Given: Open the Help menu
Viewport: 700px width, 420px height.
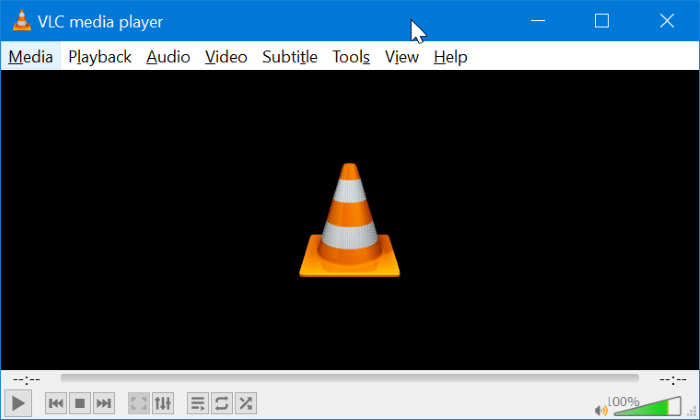Looking at the screenshot, I should tap(450, 57).
